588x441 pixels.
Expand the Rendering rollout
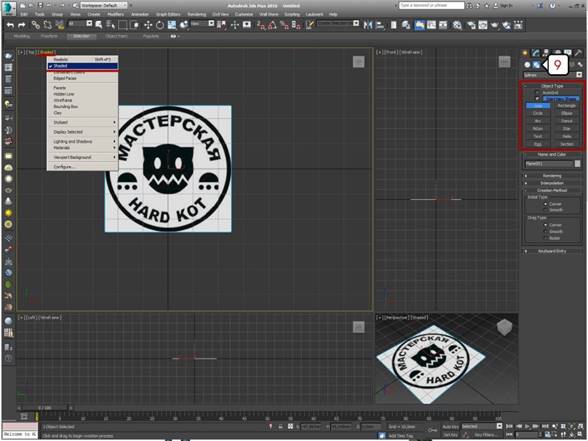tap(552, 176)
